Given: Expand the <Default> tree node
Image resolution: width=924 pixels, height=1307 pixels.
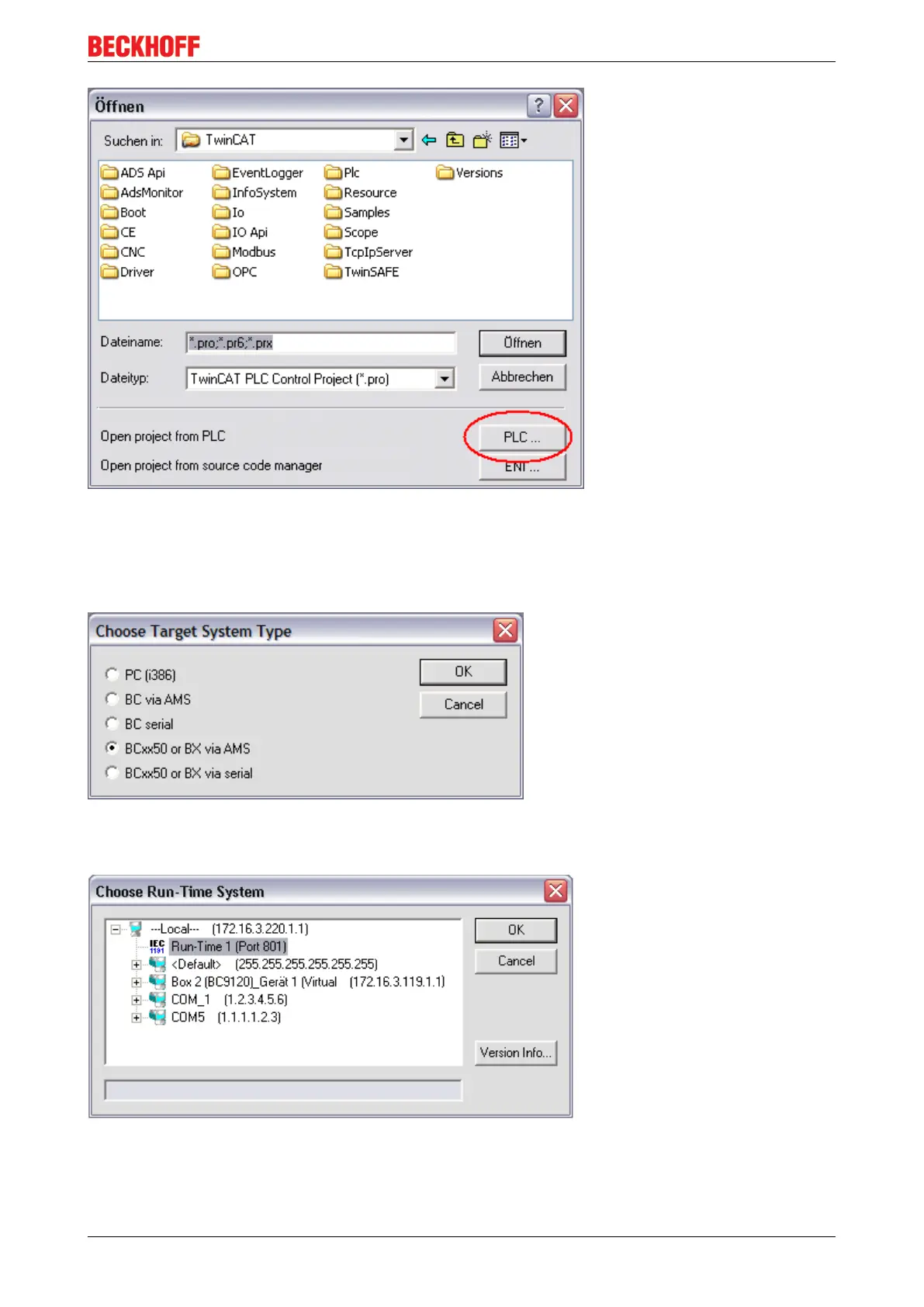Looking at the screenshot, I should click(x=137, y=965).
